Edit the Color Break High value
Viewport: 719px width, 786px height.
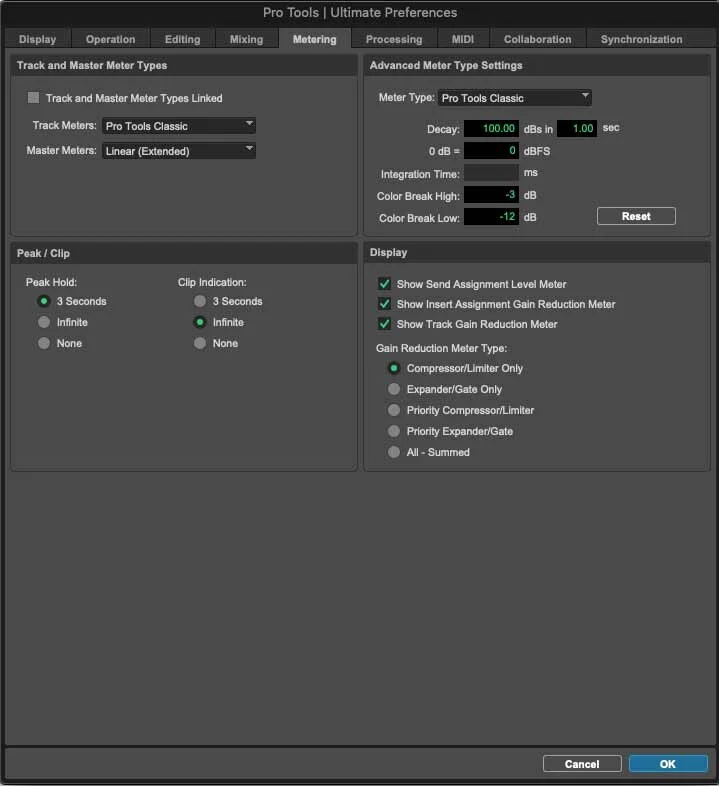(x=491, y=195)
